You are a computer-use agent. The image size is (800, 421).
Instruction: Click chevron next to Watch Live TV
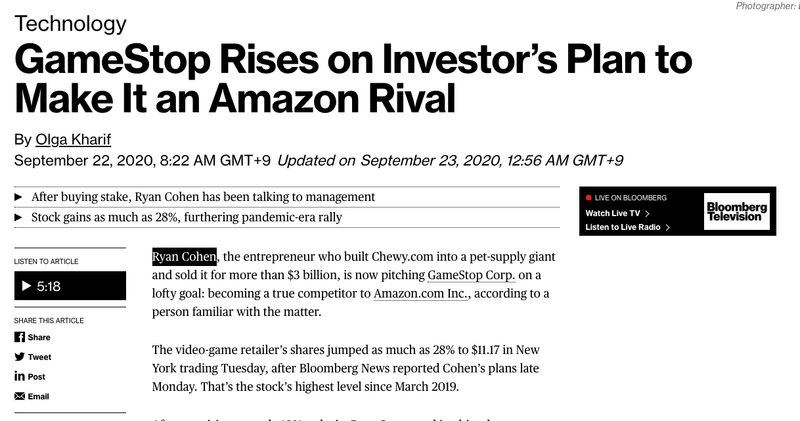click(x=647, y=213)
